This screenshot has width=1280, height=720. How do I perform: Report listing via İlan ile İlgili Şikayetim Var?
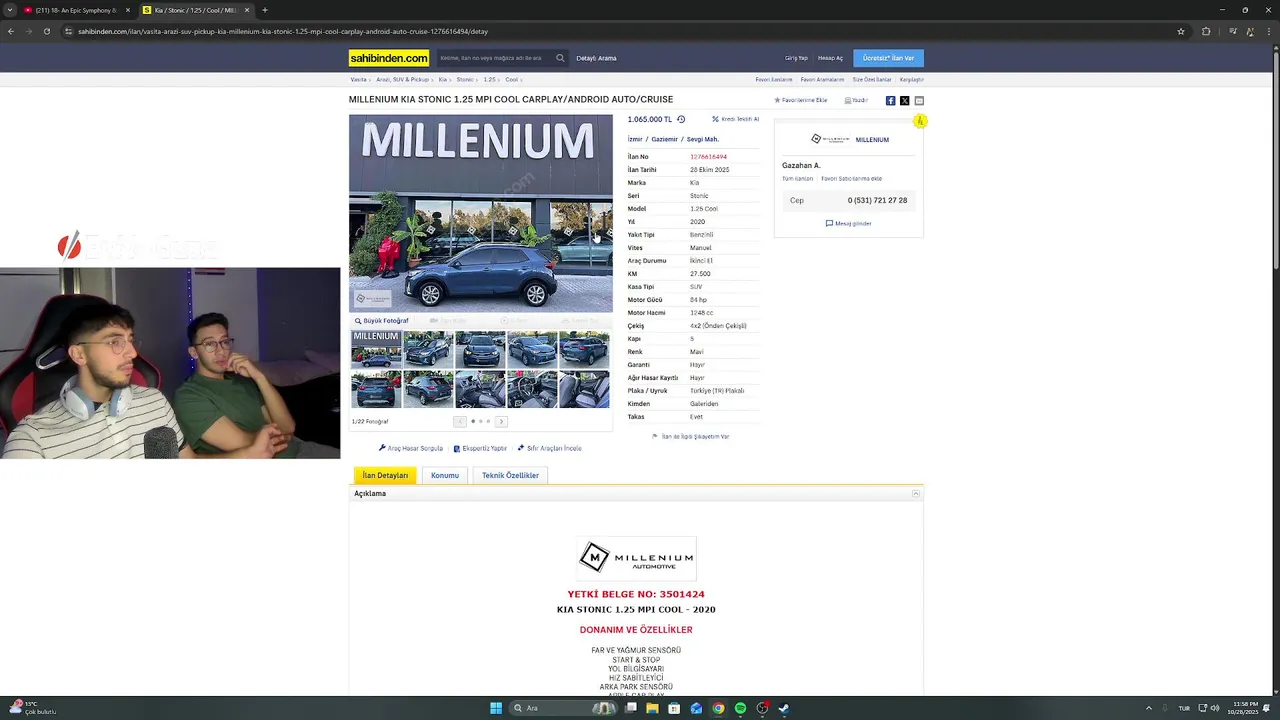click(691, 436)
